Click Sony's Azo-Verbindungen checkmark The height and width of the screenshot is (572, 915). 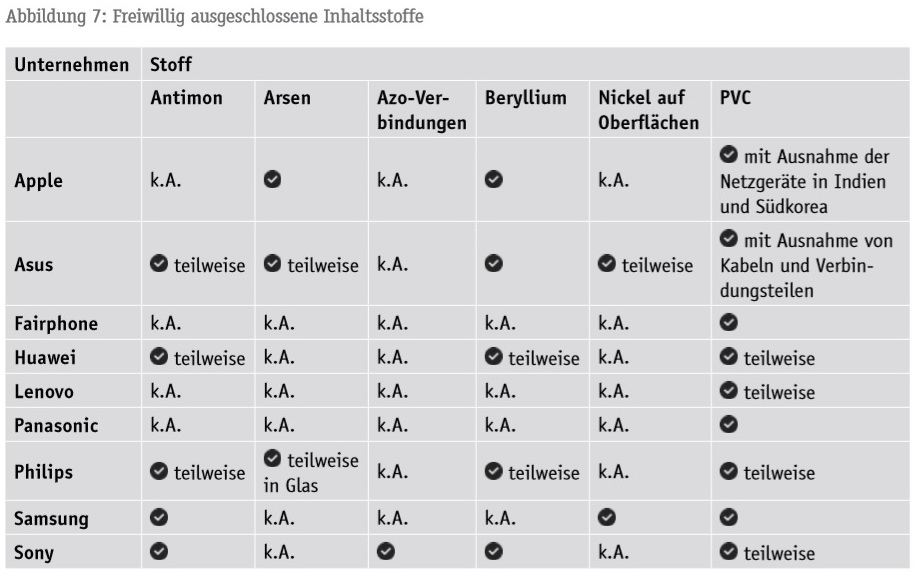(x=385, y=553)
